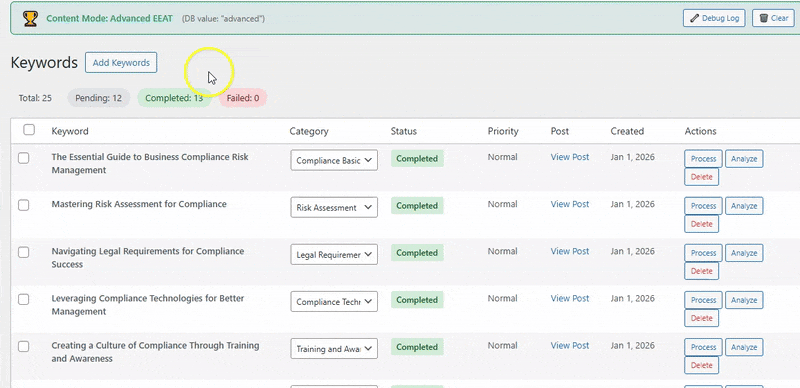Viewport: 800px width, 388px height.
Task: Process the Creating a Culture of Compliance keyword
Action: 703,347
